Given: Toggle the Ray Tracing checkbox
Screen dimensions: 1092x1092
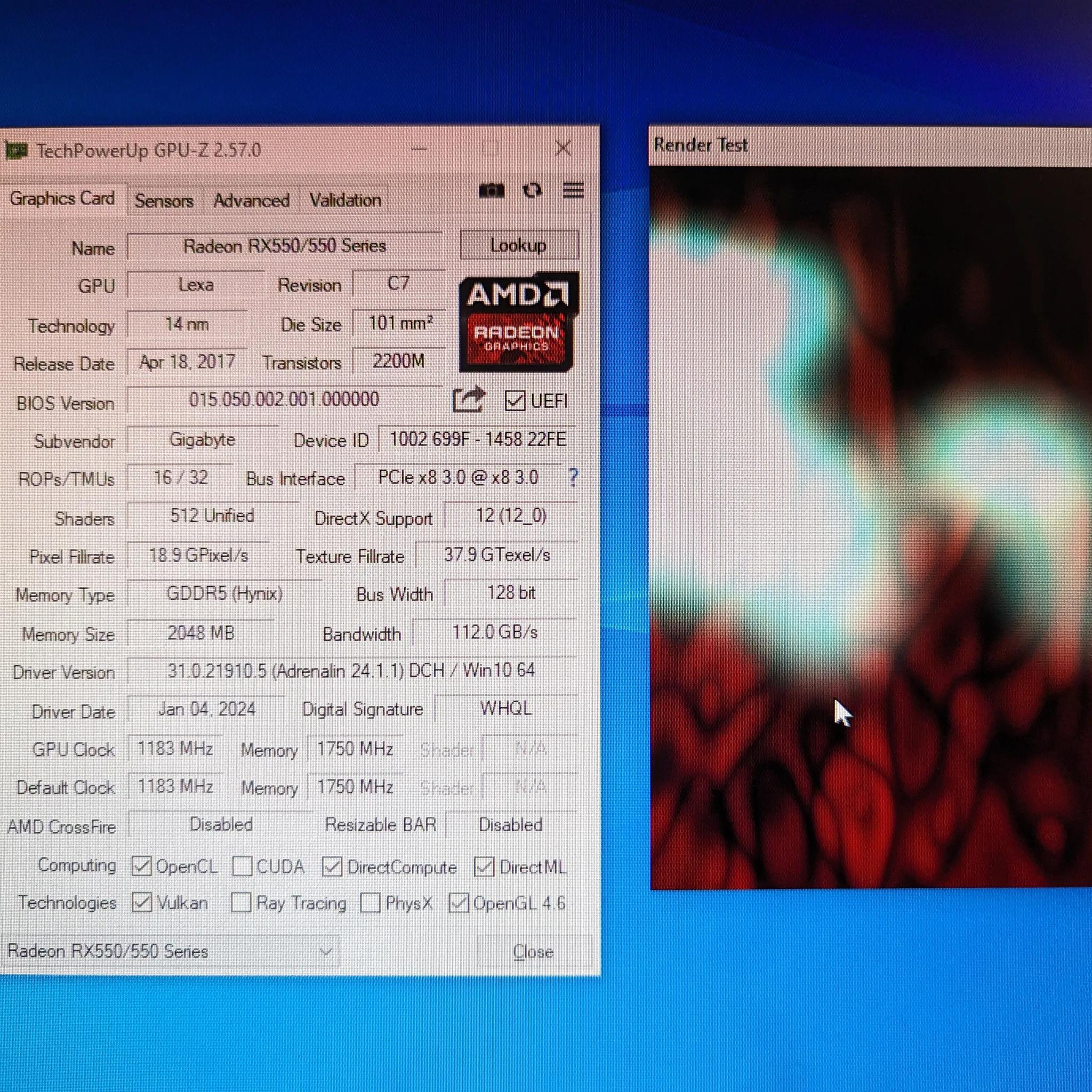Looking at the screenshot, I should [x=242, y=902].
